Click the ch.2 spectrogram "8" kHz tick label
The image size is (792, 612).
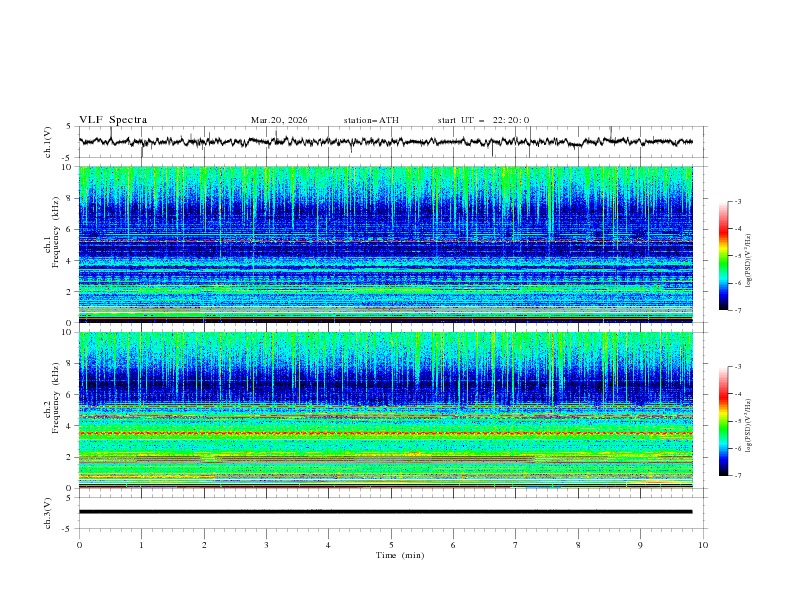(x=70, y=364)
